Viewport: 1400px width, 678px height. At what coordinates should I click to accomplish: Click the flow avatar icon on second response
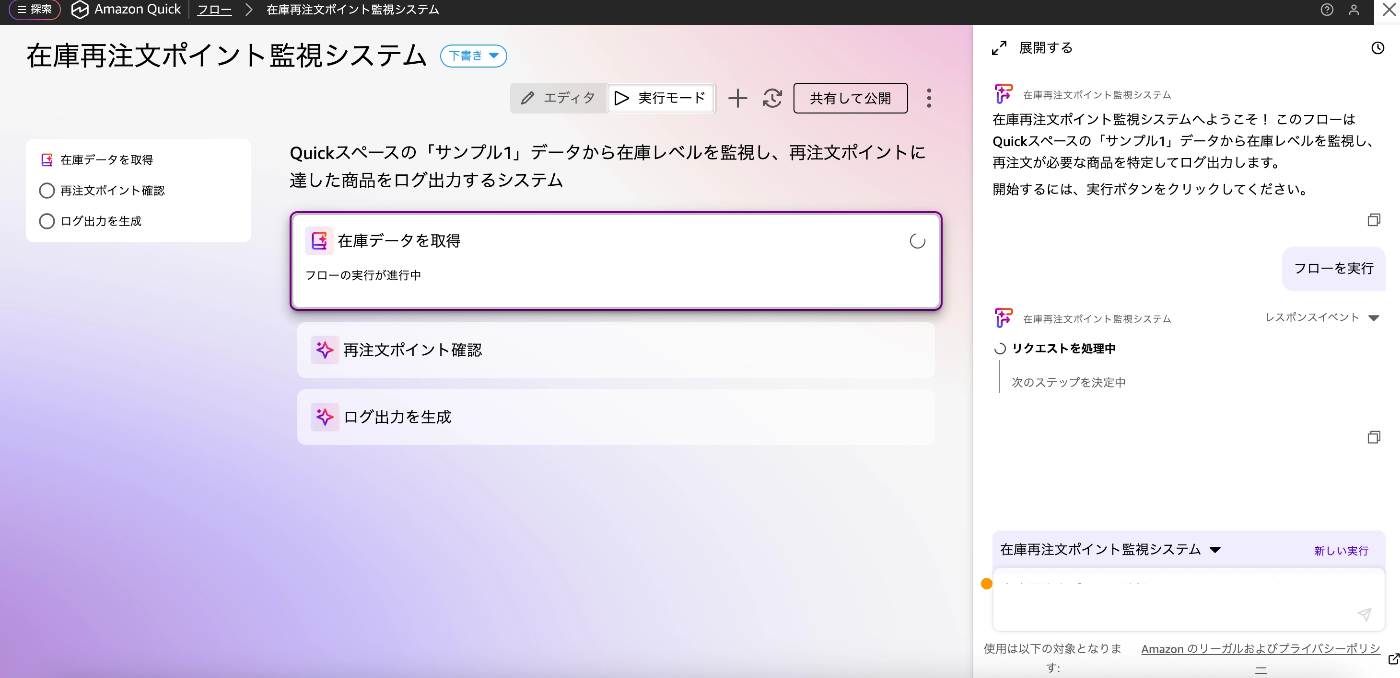1004,318
